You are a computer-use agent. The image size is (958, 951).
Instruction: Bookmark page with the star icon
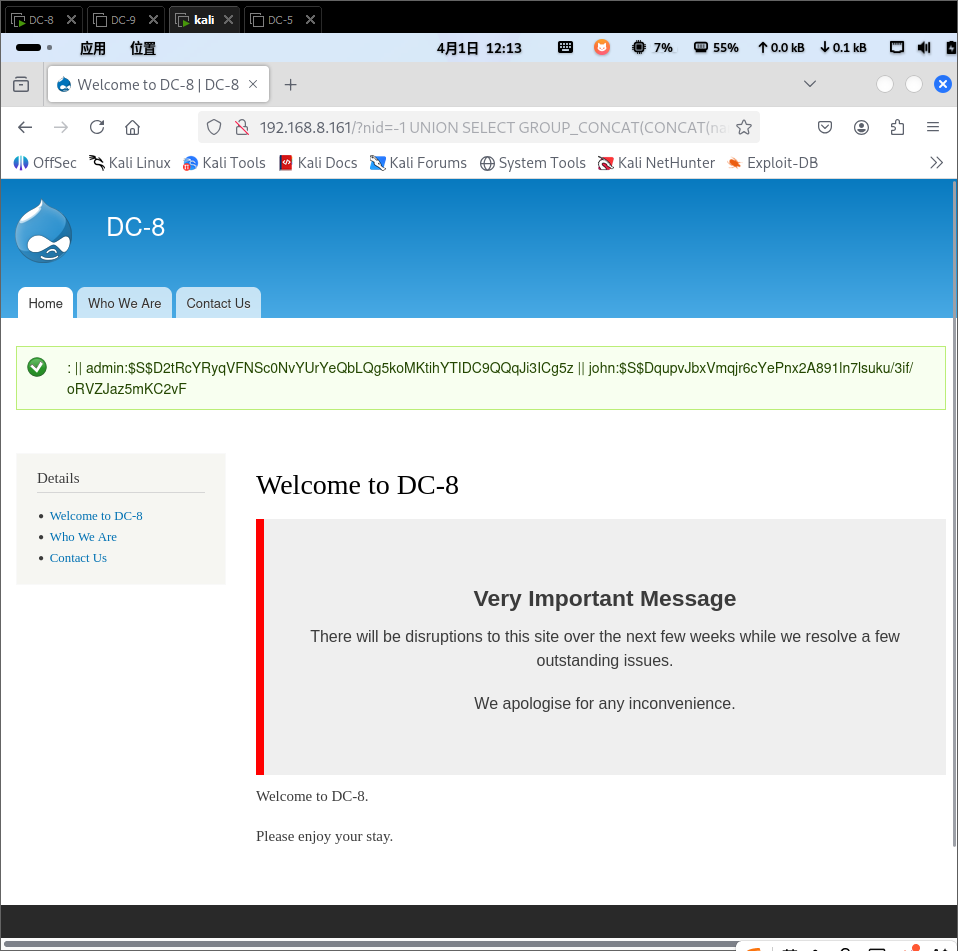[744, 127]
